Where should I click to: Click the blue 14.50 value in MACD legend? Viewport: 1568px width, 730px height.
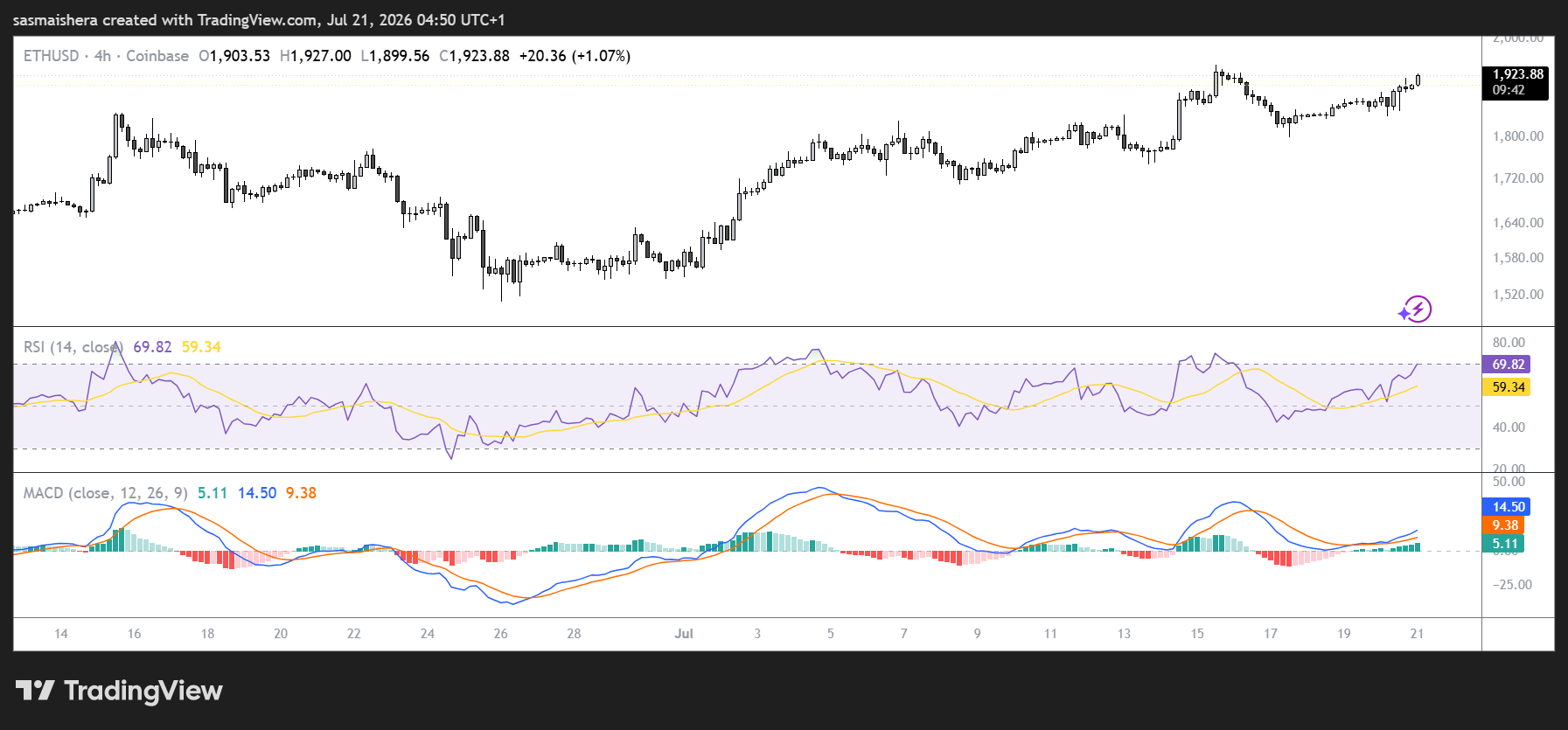point(257,493)
